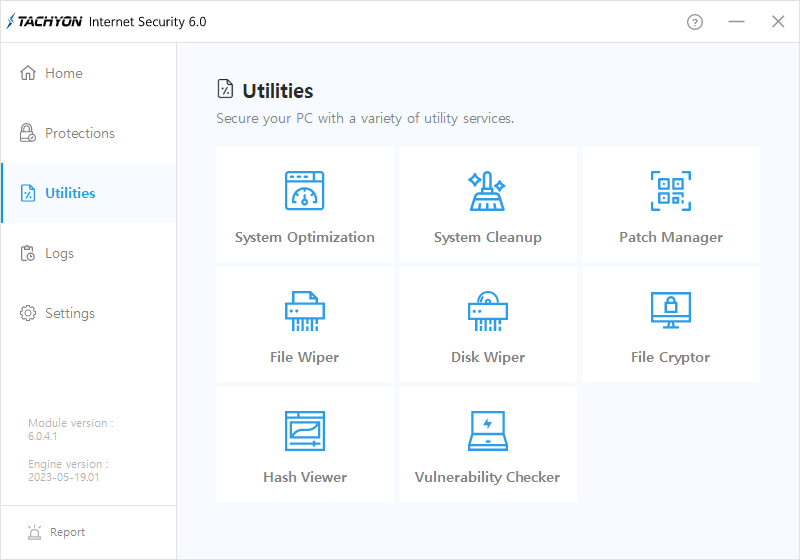Click the Tachyon logo in title bar
Viewport: 800px width, 560px height.
tap(44, 21)
